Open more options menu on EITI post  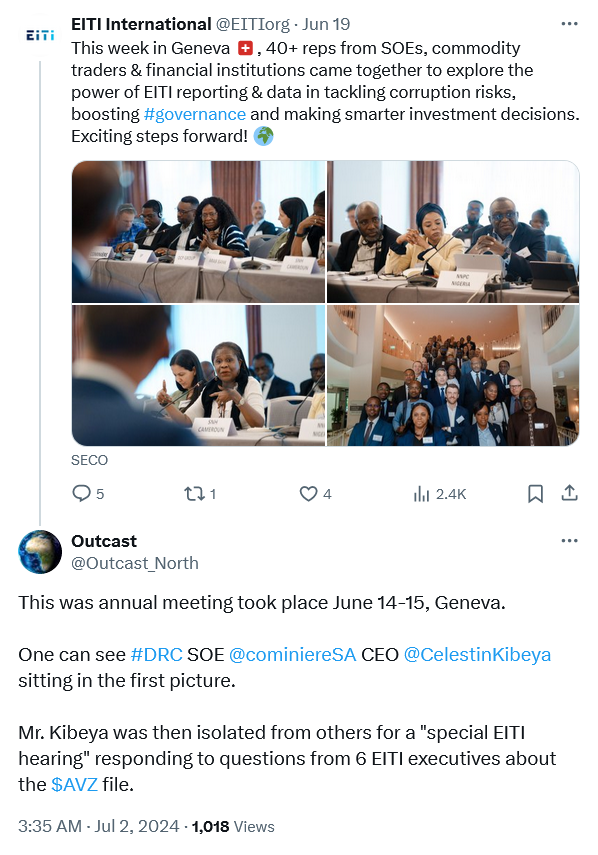pyautogui.click(x=569, y=24)
